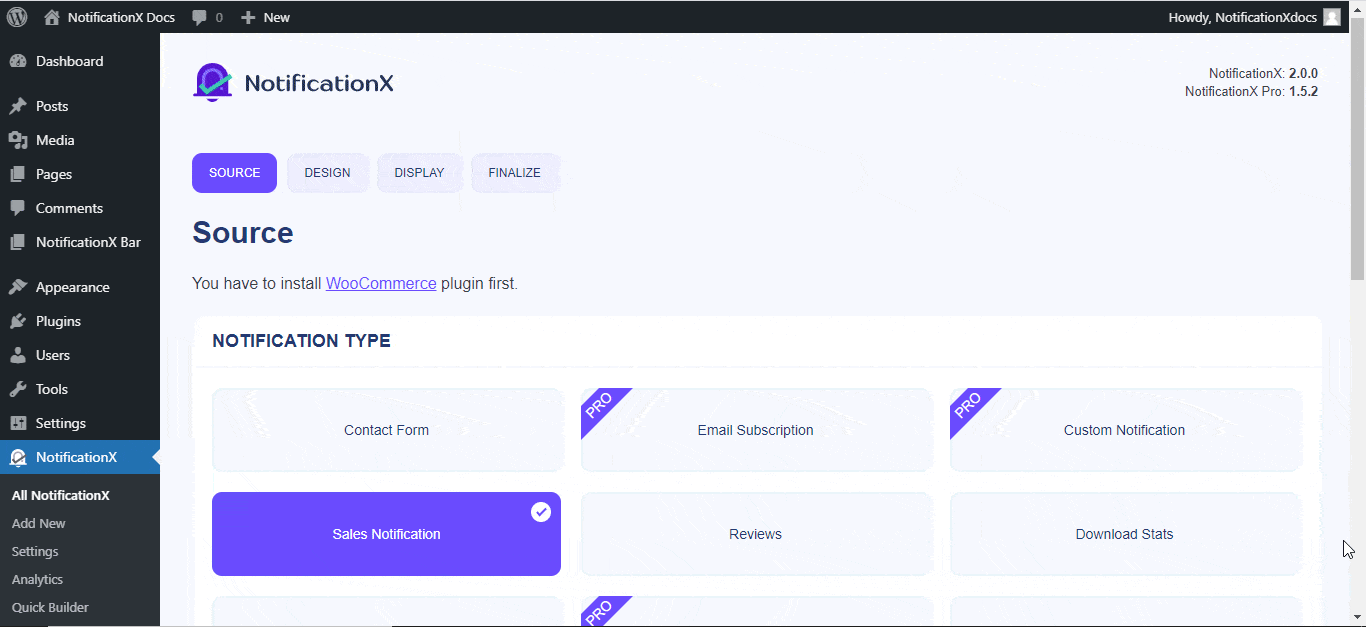The height and width of the screenshot is (627, 1366).
Task: Switch to the Design tab
Action: pos(328,173)
